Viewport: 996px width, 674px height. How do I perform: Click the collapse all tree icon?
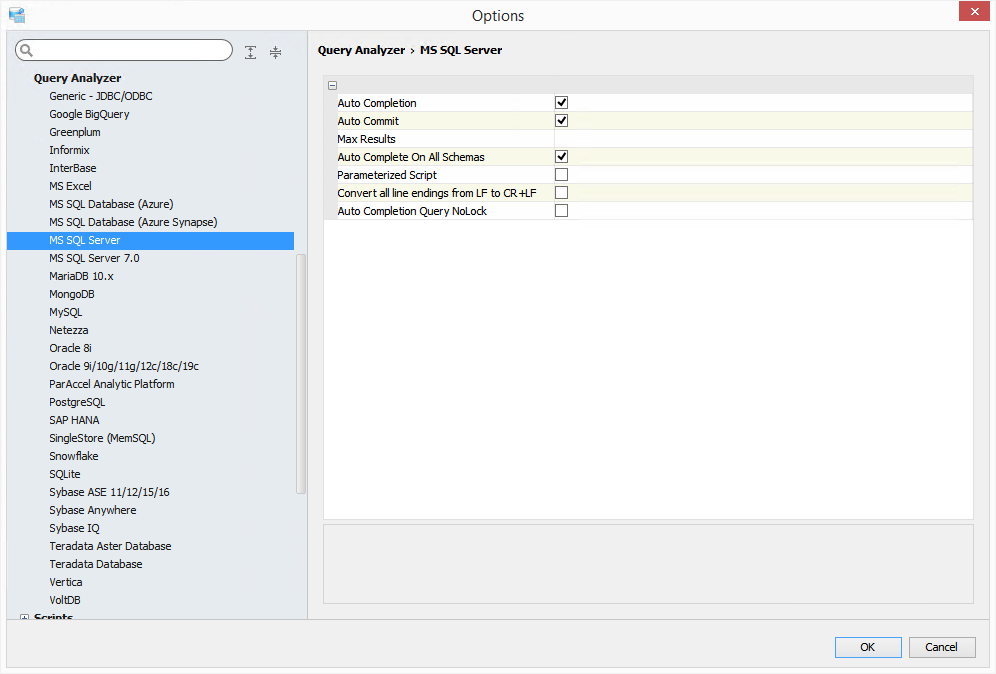click(x=275, y=52)
